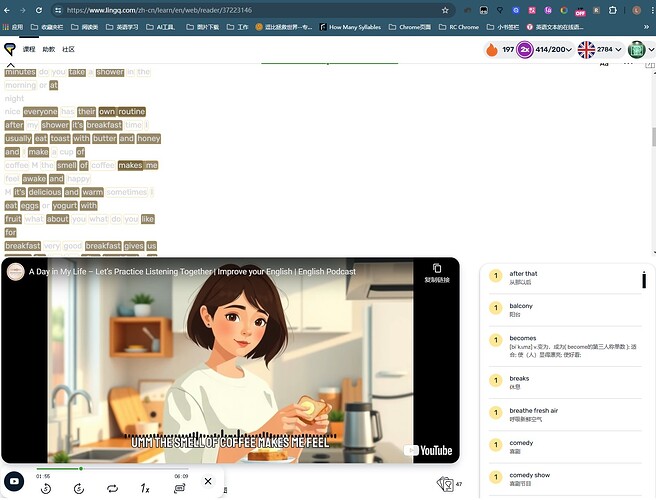Click the word 'routine' in the text
This screenshot has width=656, height=500.
pyautogui.click(x=131, y=112)
